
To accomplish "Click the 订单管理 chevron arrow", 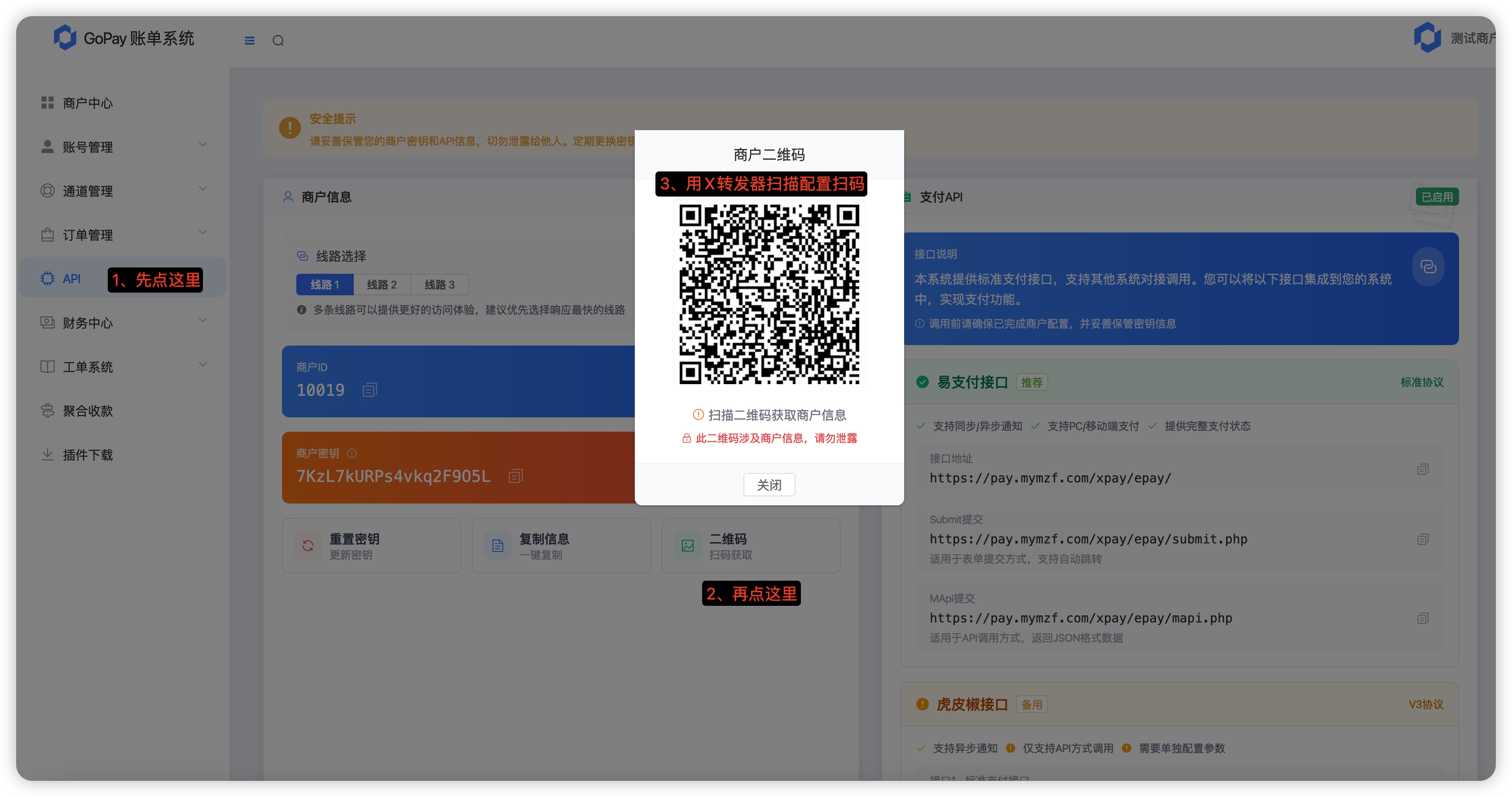I will (203, 232).
